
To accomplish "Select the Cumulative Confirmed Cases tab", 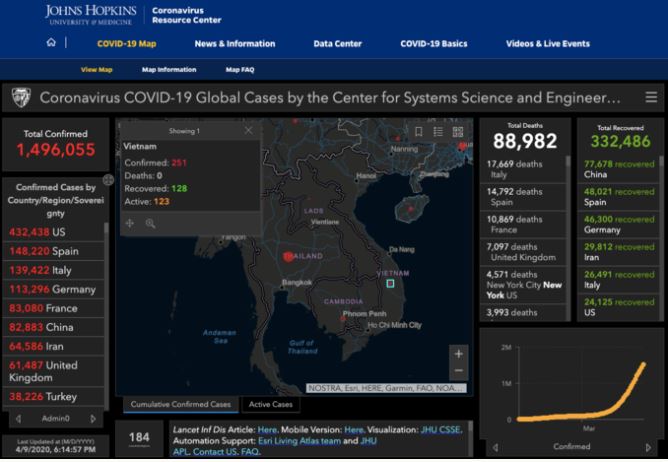I will click(x=182, y=404).
